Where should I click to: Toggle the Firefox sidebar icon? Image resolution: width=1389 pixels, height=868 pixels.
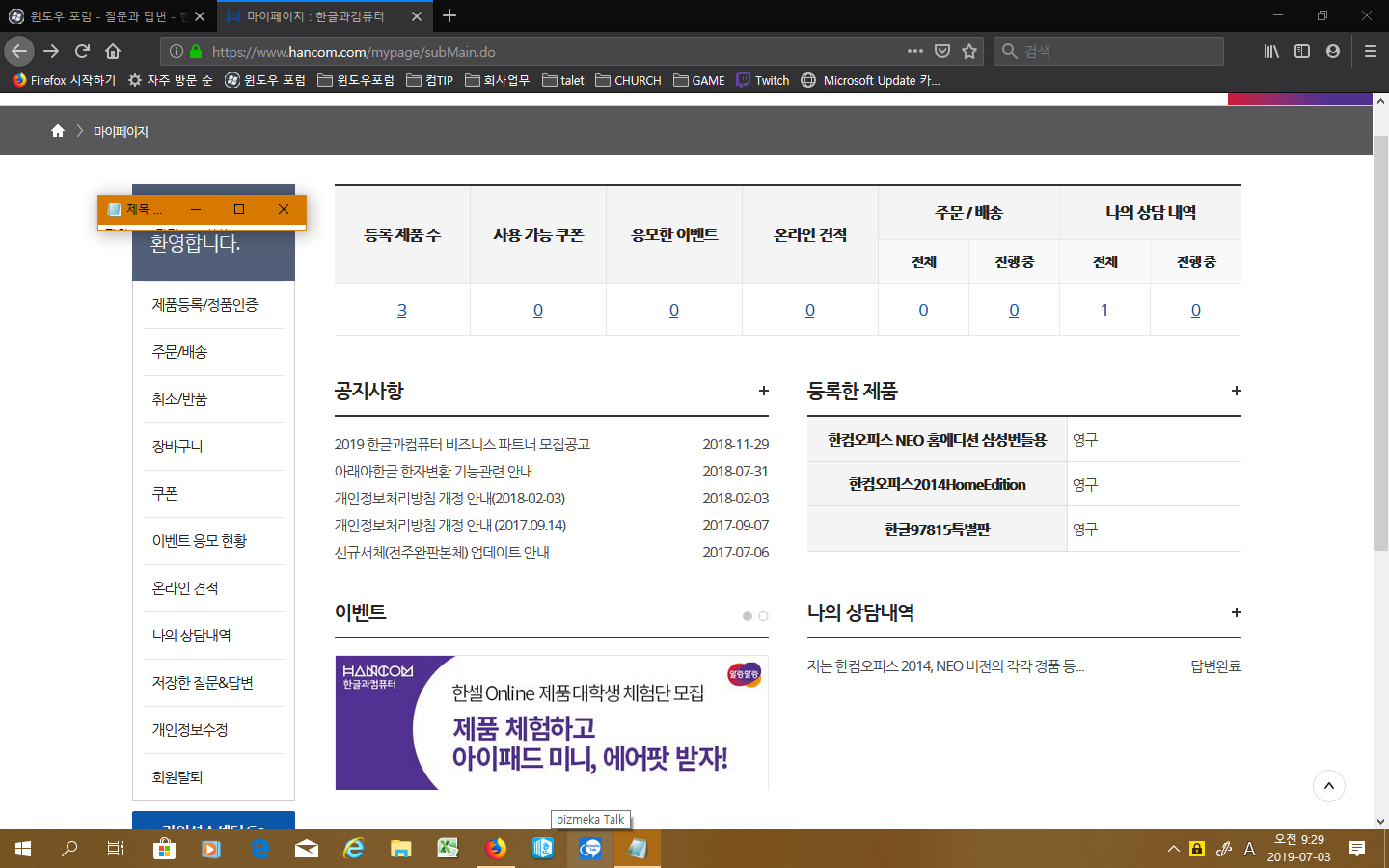pyautogui.click(x=1302, y=51)
